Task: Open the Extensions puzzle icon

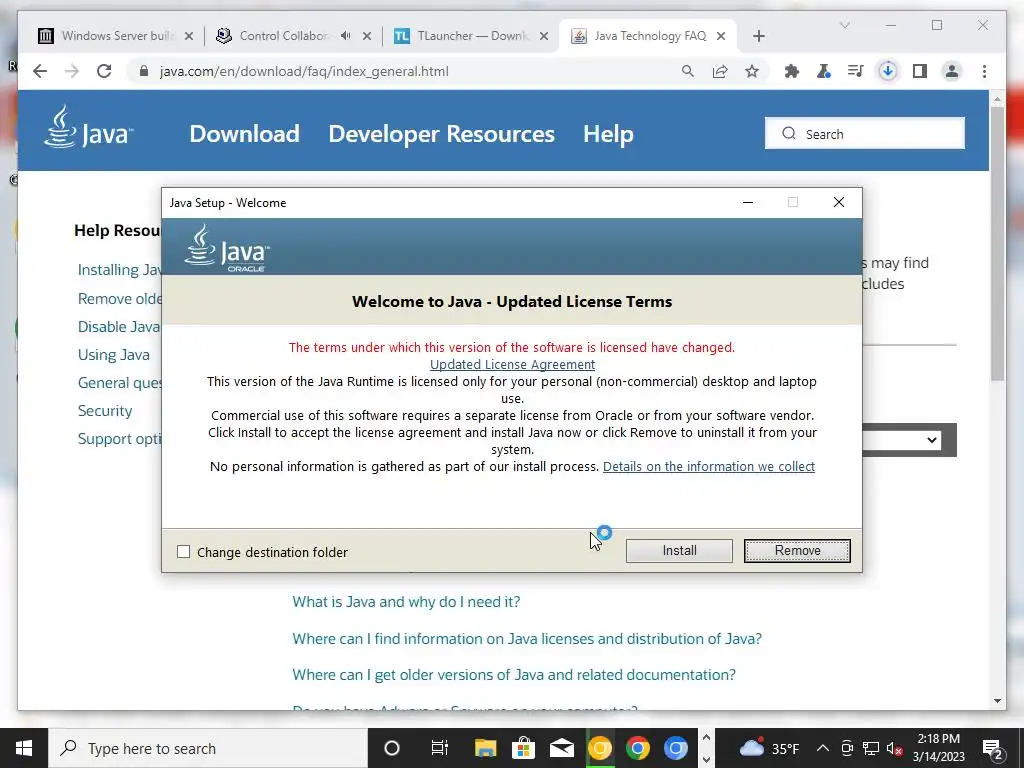Action: [x=792, y=71]
